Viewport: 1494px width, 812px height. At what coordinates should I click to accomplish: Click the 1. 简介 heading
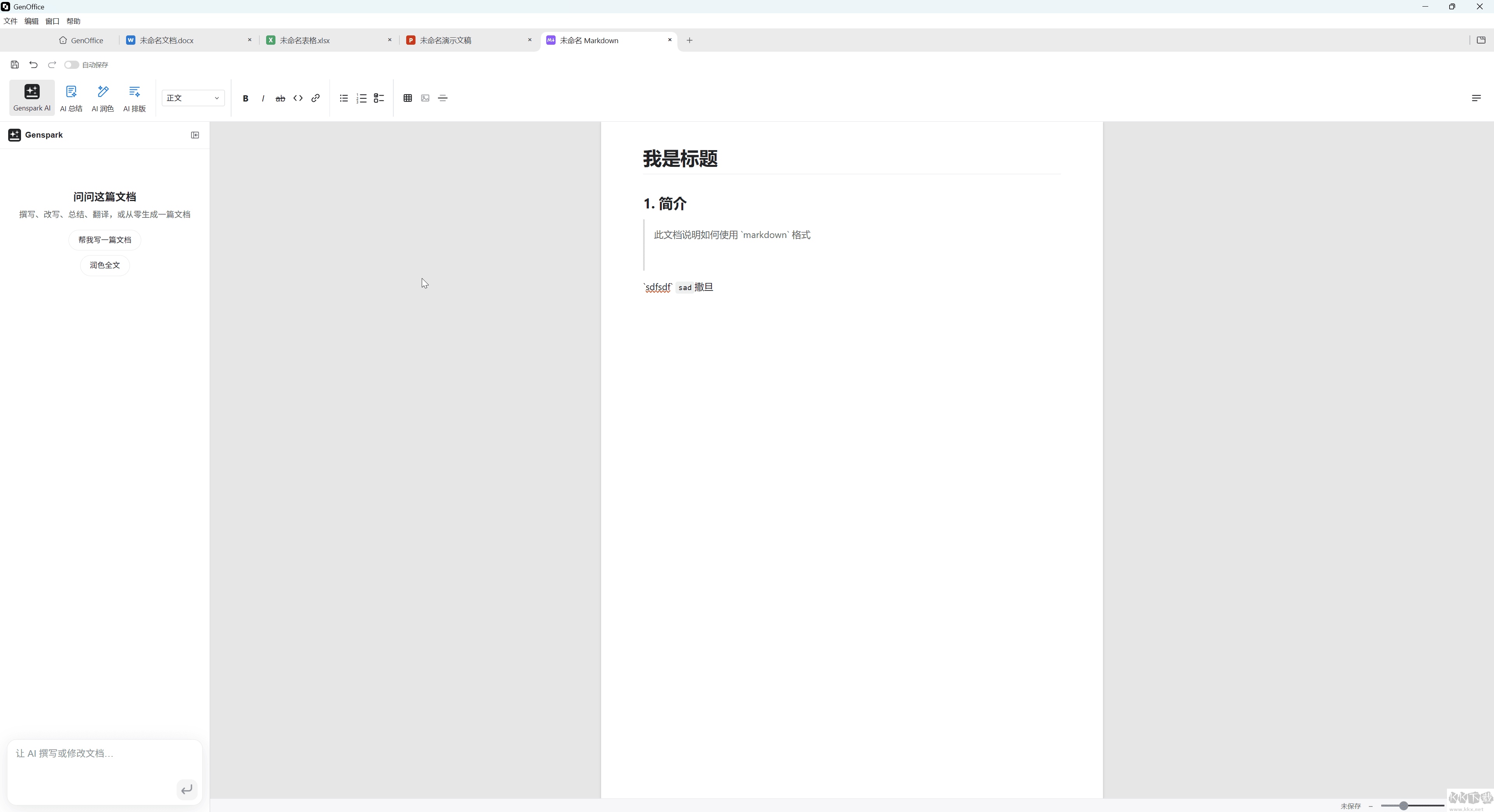tap(665, 203)
